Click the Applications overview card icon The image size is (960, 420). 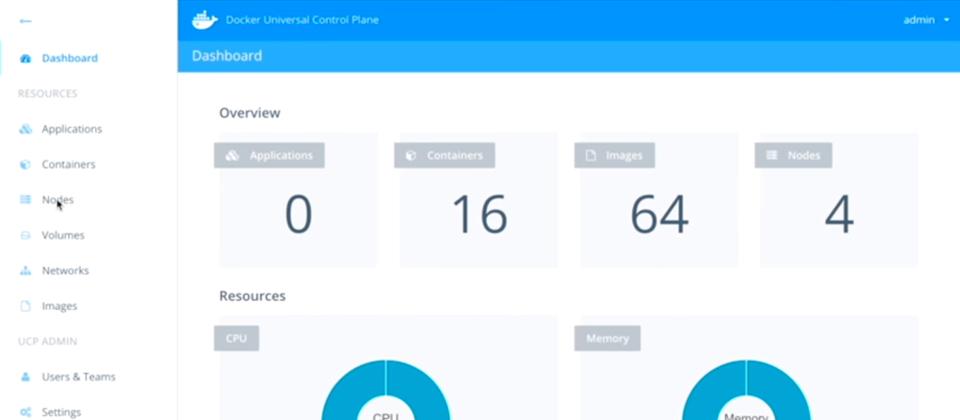[232, 156]
